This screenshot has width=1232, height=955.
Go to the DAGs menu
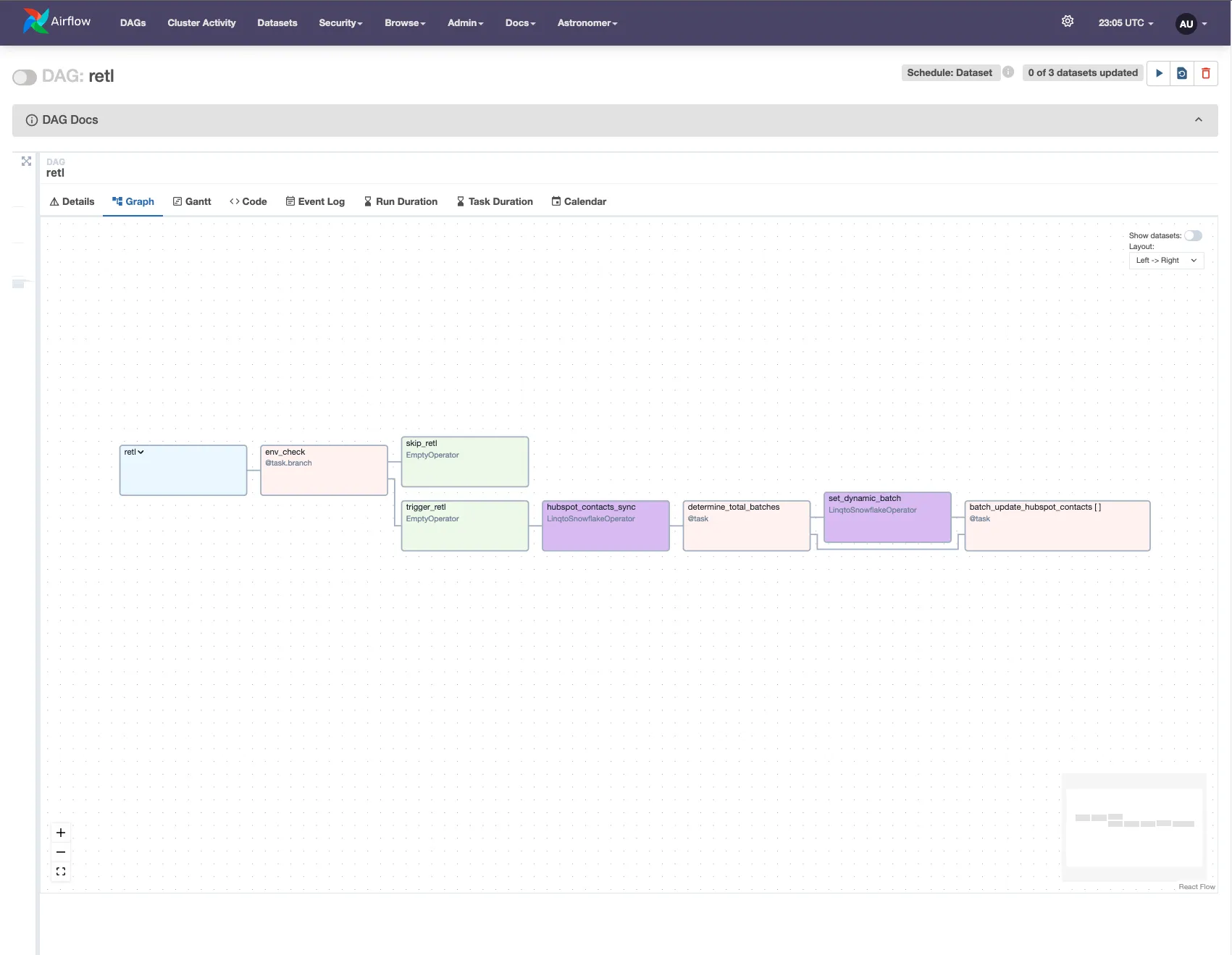(133, 23)
